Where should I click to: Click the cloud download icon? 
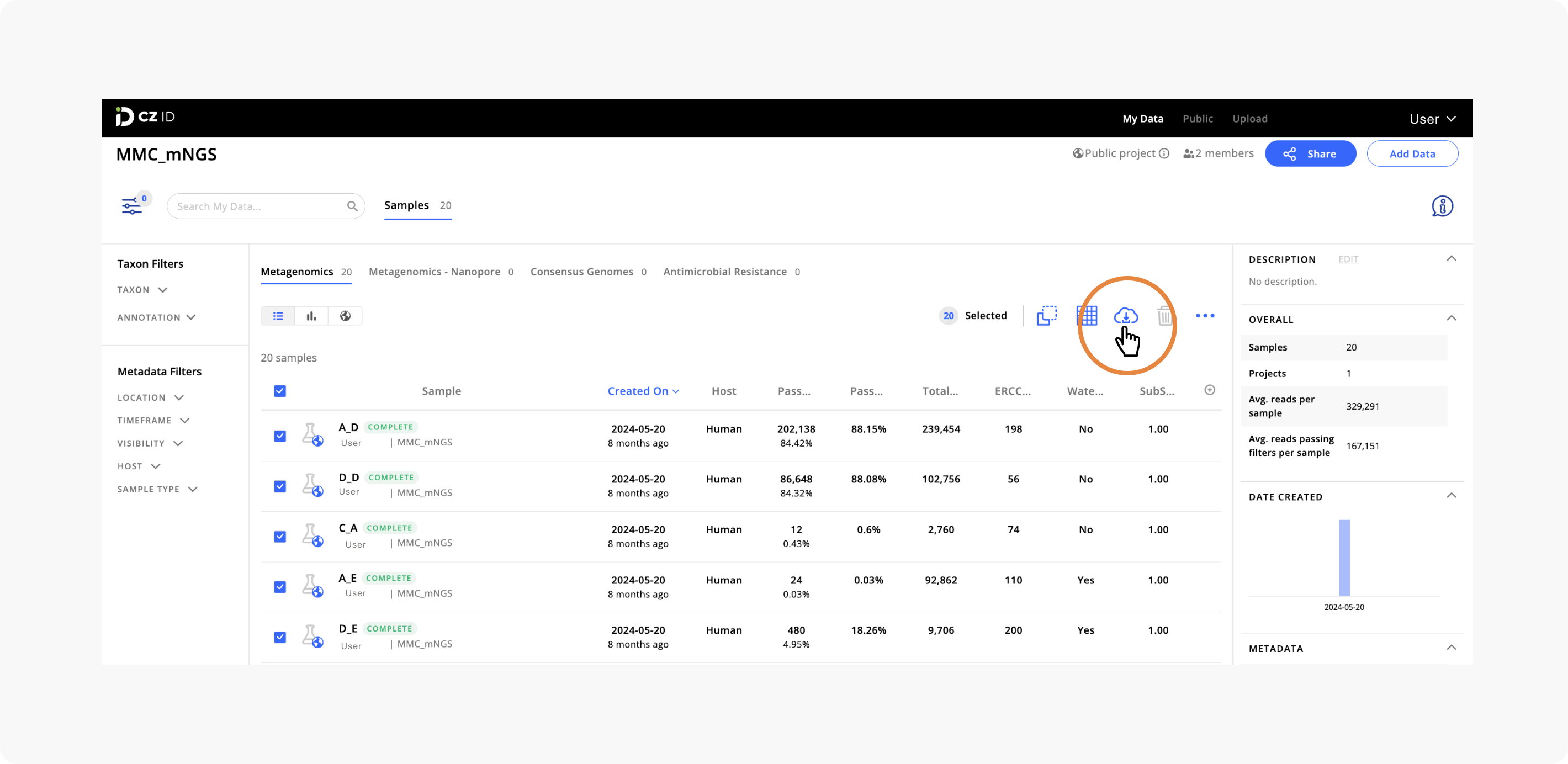click(x=1125, y=315)
